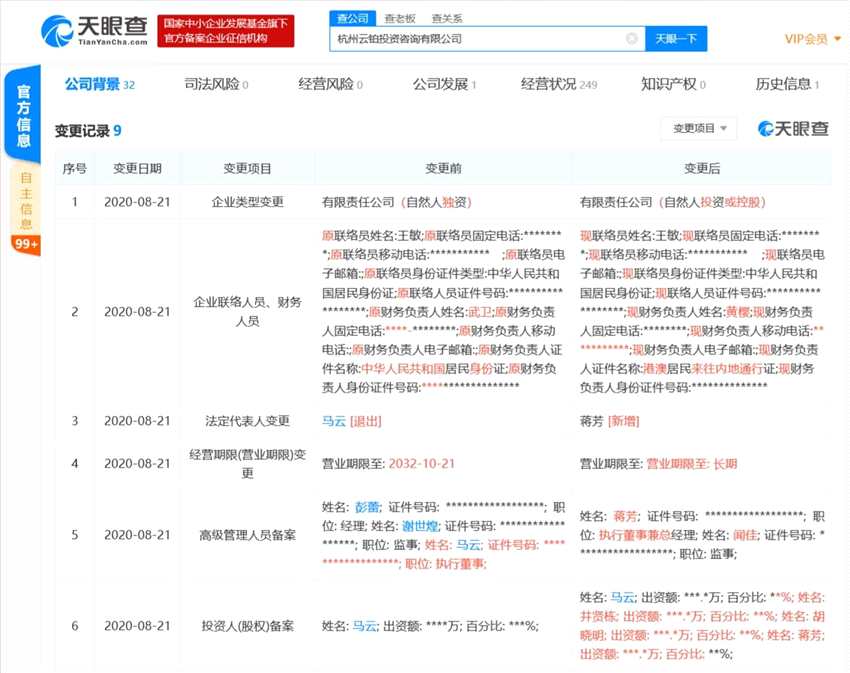Select the 企业联络人员、财务人员 cell
The width and height of the screenshot is (850, 673).
tap(247, 311)
